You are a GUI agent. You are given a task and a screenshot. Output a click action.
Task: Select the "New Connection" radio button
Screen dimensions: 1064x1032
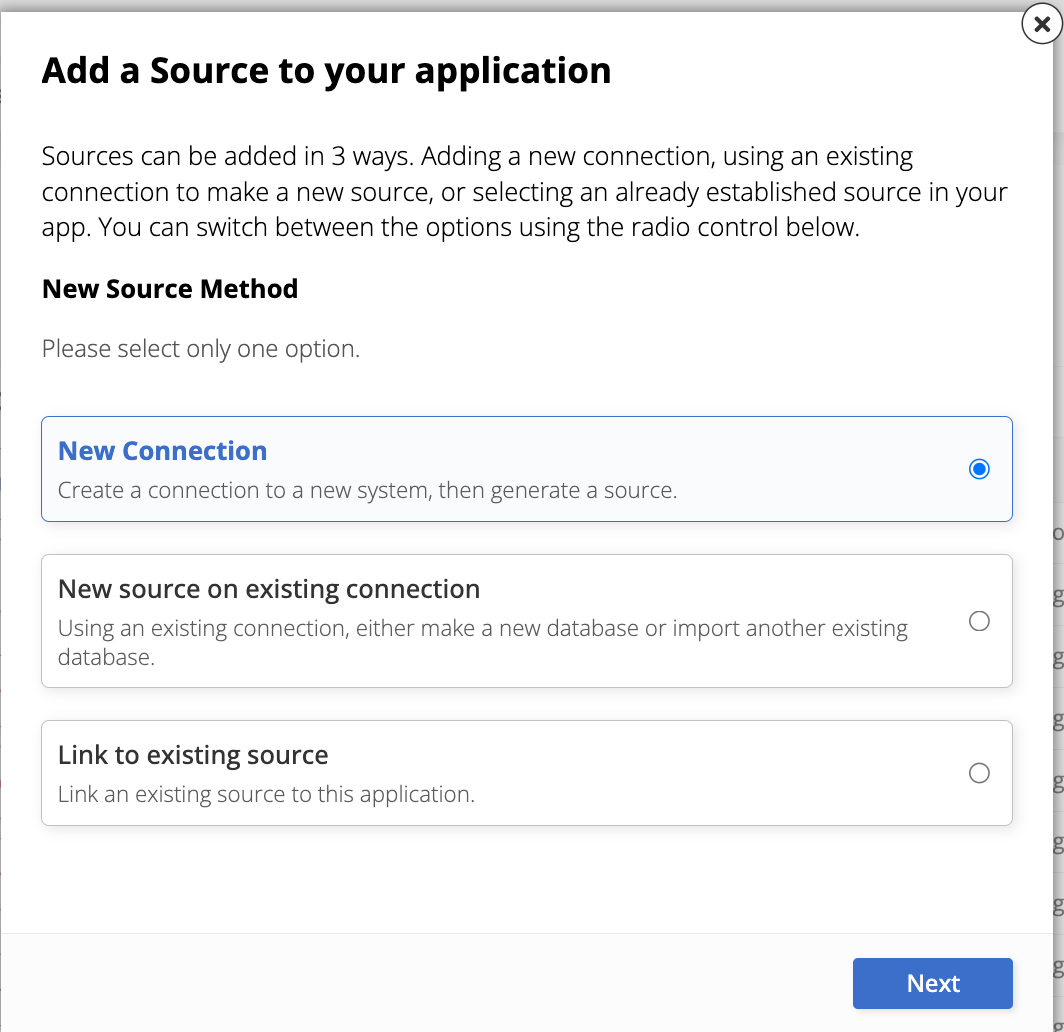tap(979, 468)
